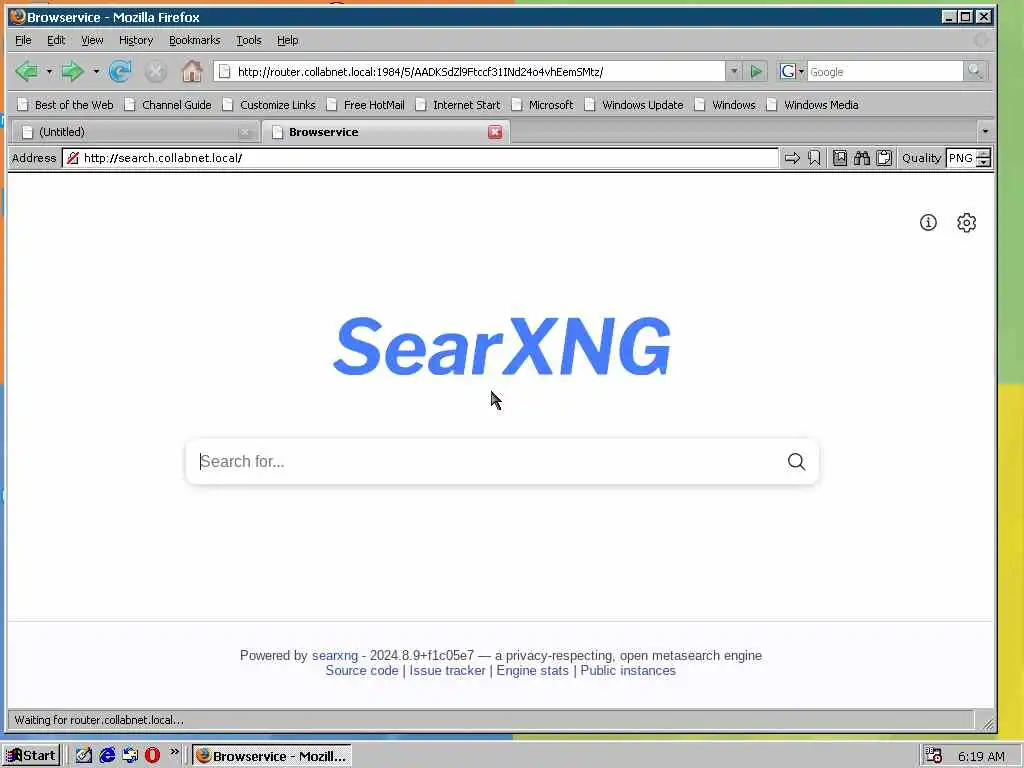
Task: Open the Windows Start button
Action: (x=31, y=756)
